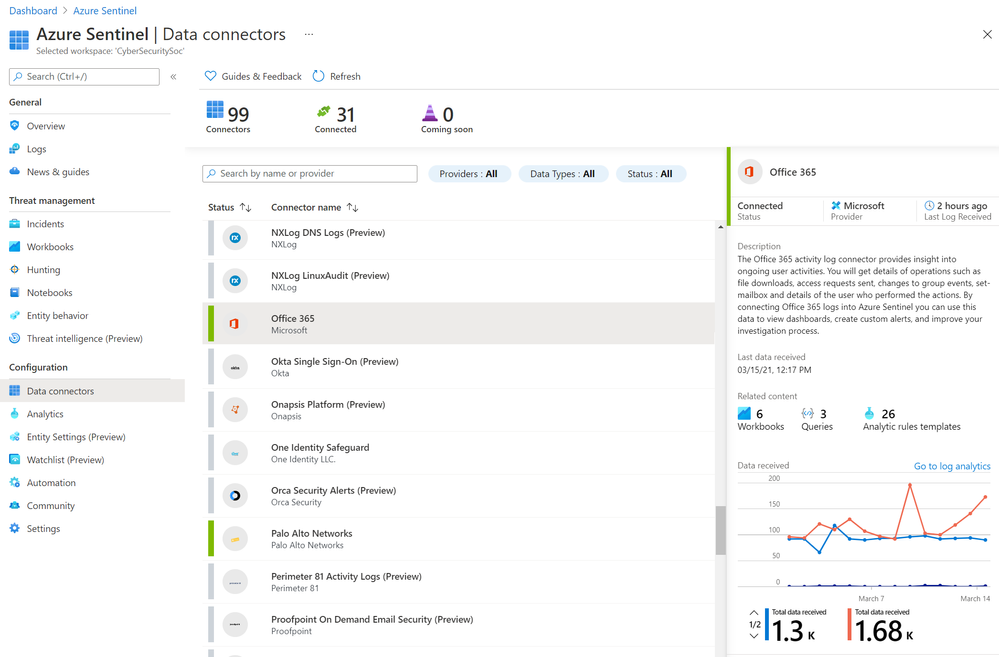Click the Guides & Feedback heart icon
The image size is (999, 657).
210,76
